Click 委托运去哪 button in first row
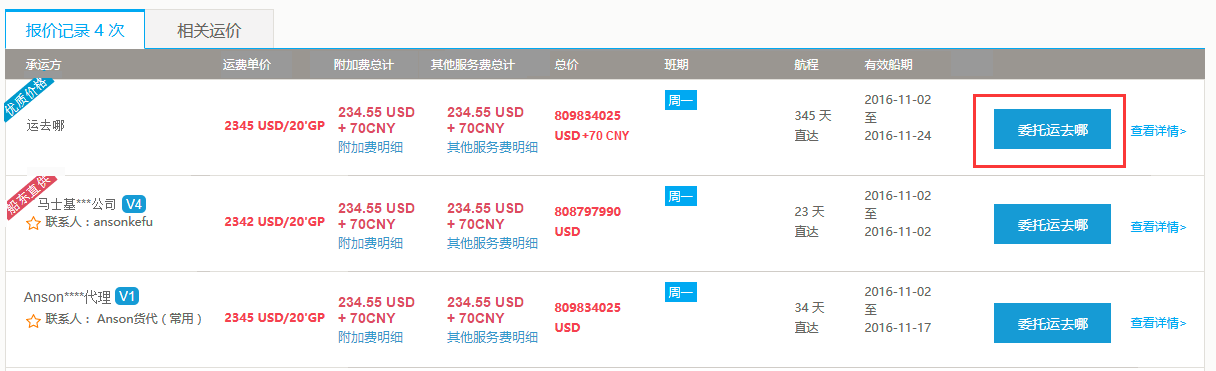 [1052, 129]
